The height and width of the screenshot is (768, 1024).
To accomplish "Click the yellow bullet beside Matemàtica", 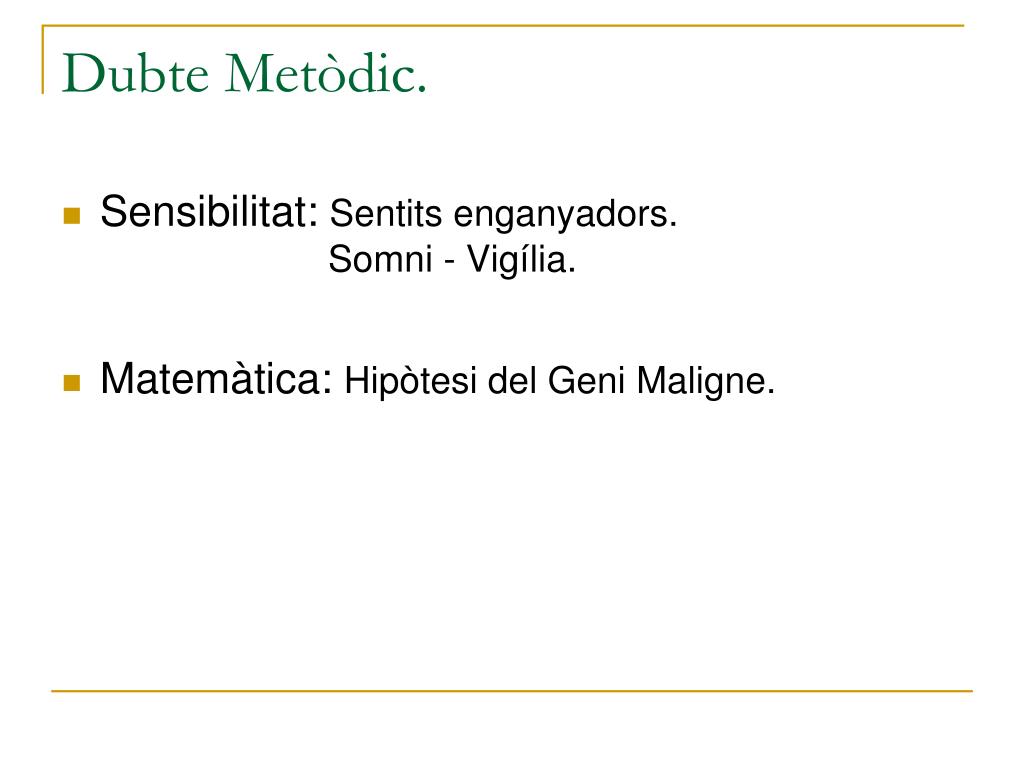I will pos(71,383).
